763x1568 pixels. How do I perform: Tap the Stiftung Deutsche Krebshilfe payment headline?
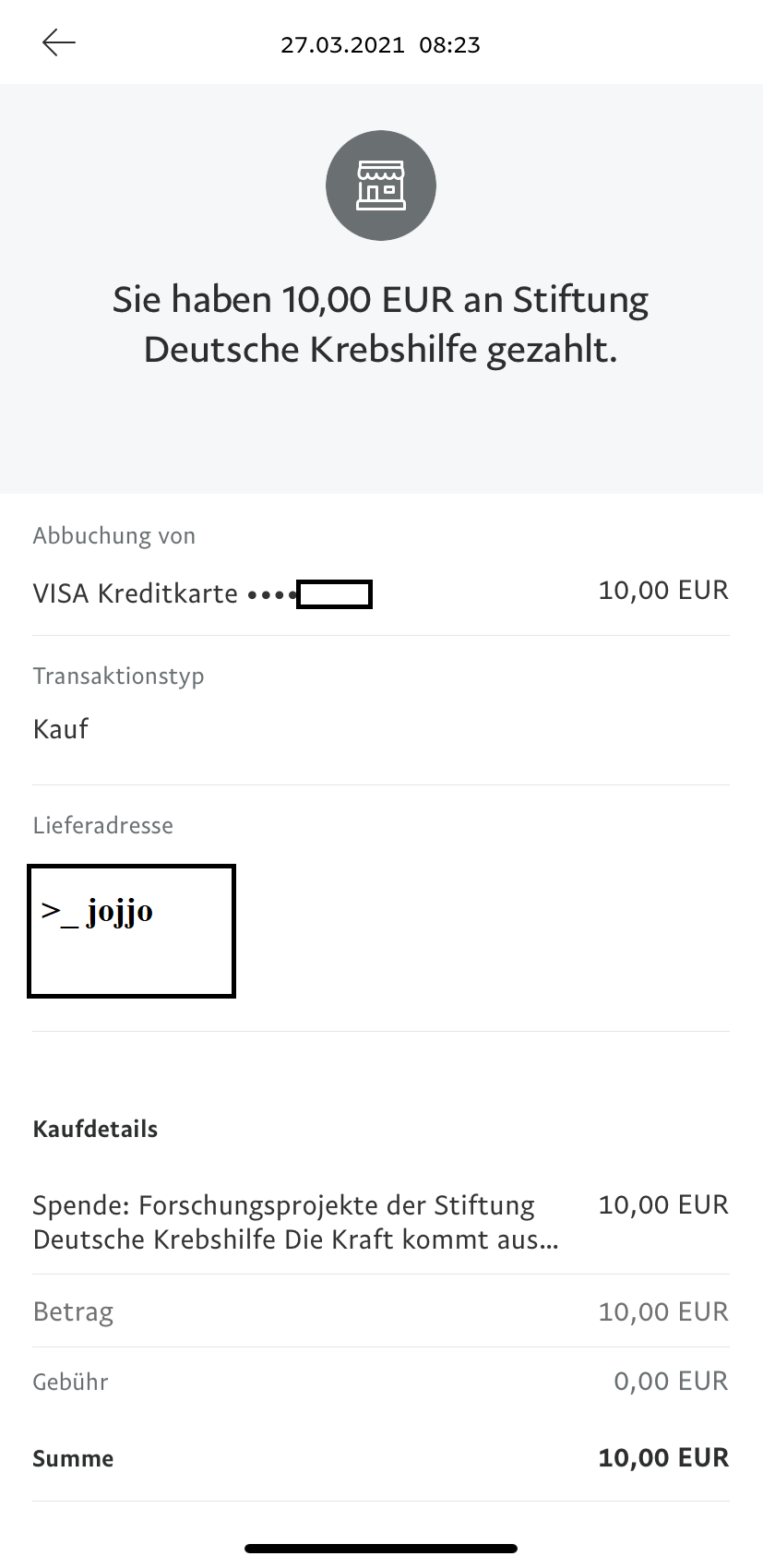click(380, 325)
